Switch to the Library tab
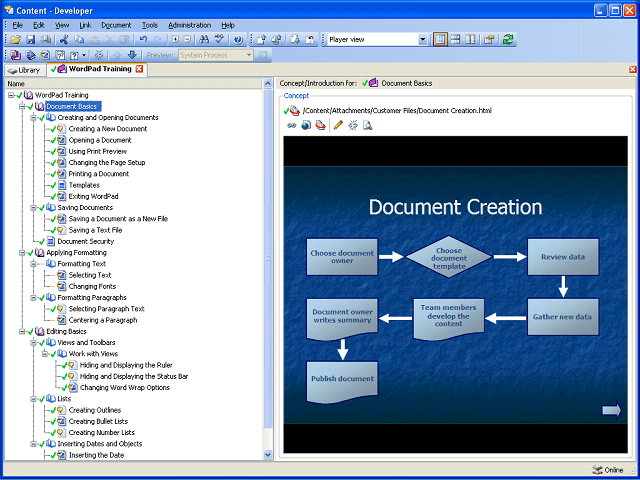This screenshot has width=640, height=480. [x=24, y=70]
